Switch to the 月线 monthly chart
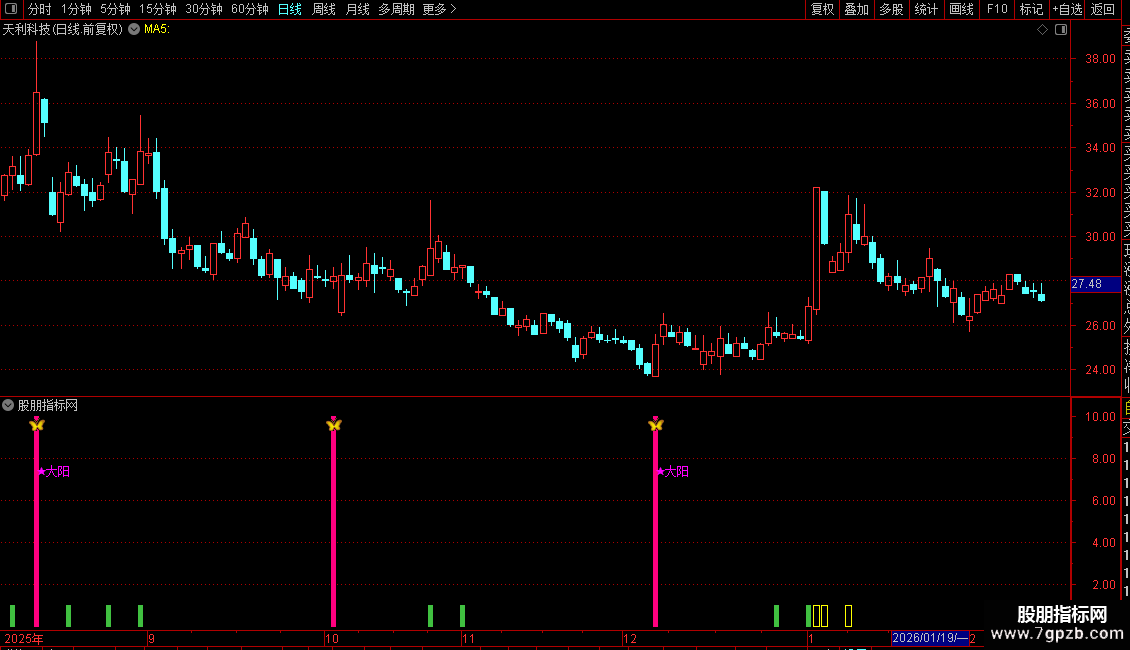 (357, 9)
